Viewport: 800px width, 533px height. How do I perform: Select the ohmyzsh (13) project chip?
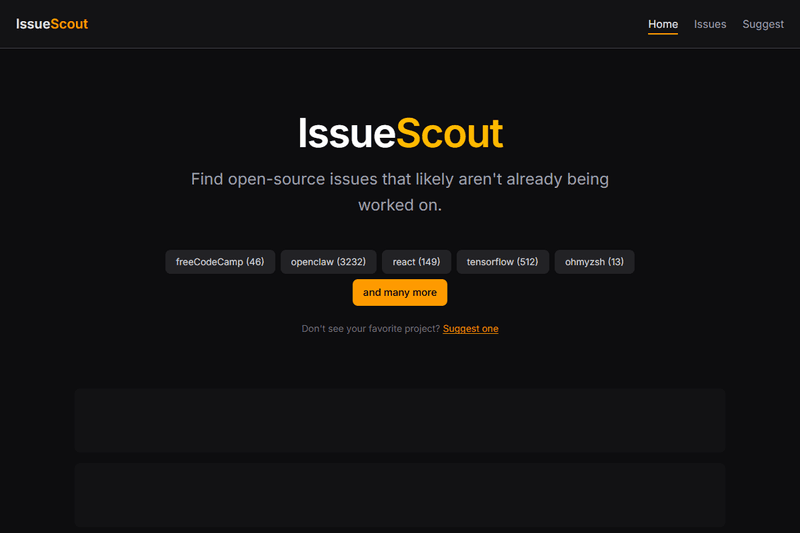point(594,262)
